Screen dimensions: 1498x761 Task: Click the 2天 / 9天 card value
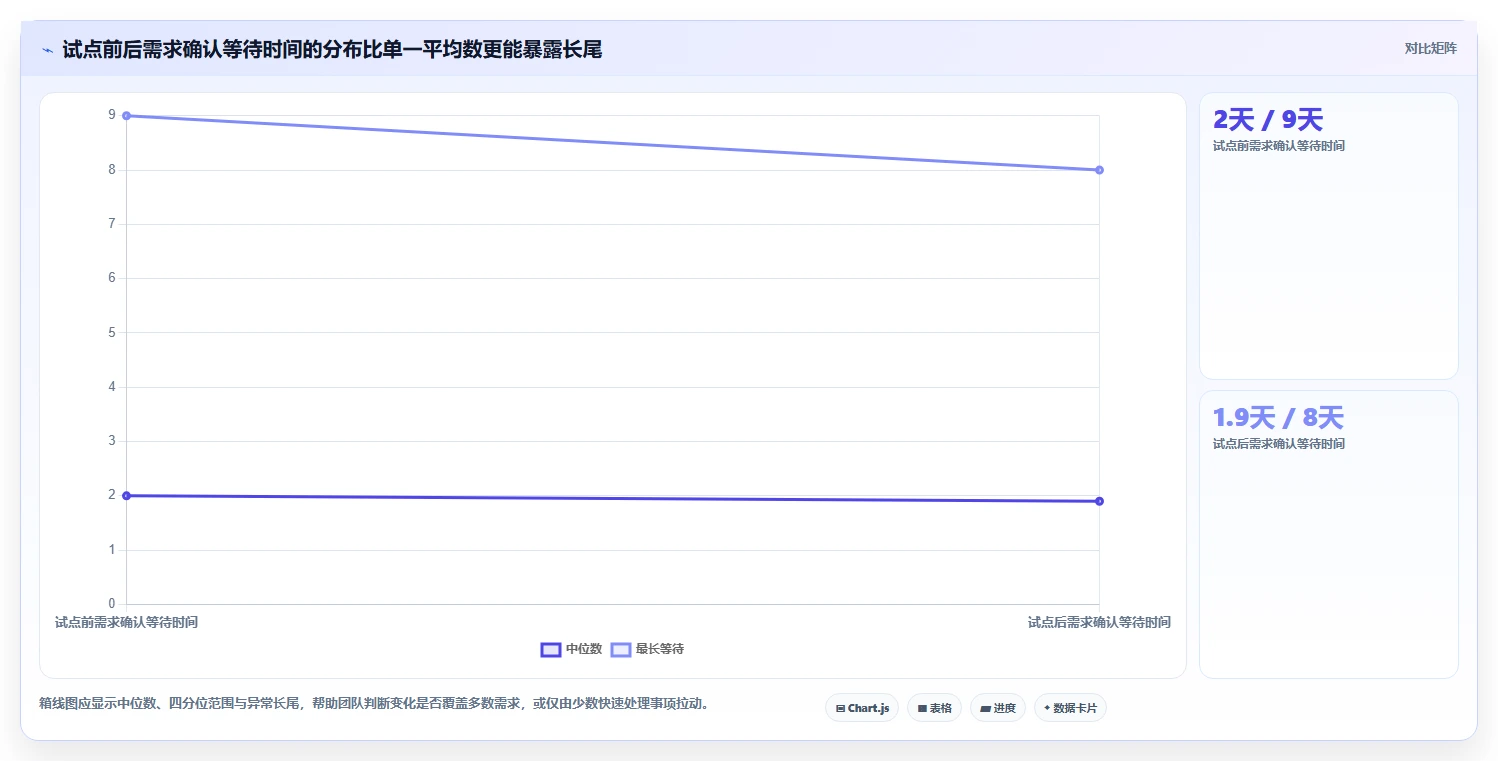point(1268,120)
